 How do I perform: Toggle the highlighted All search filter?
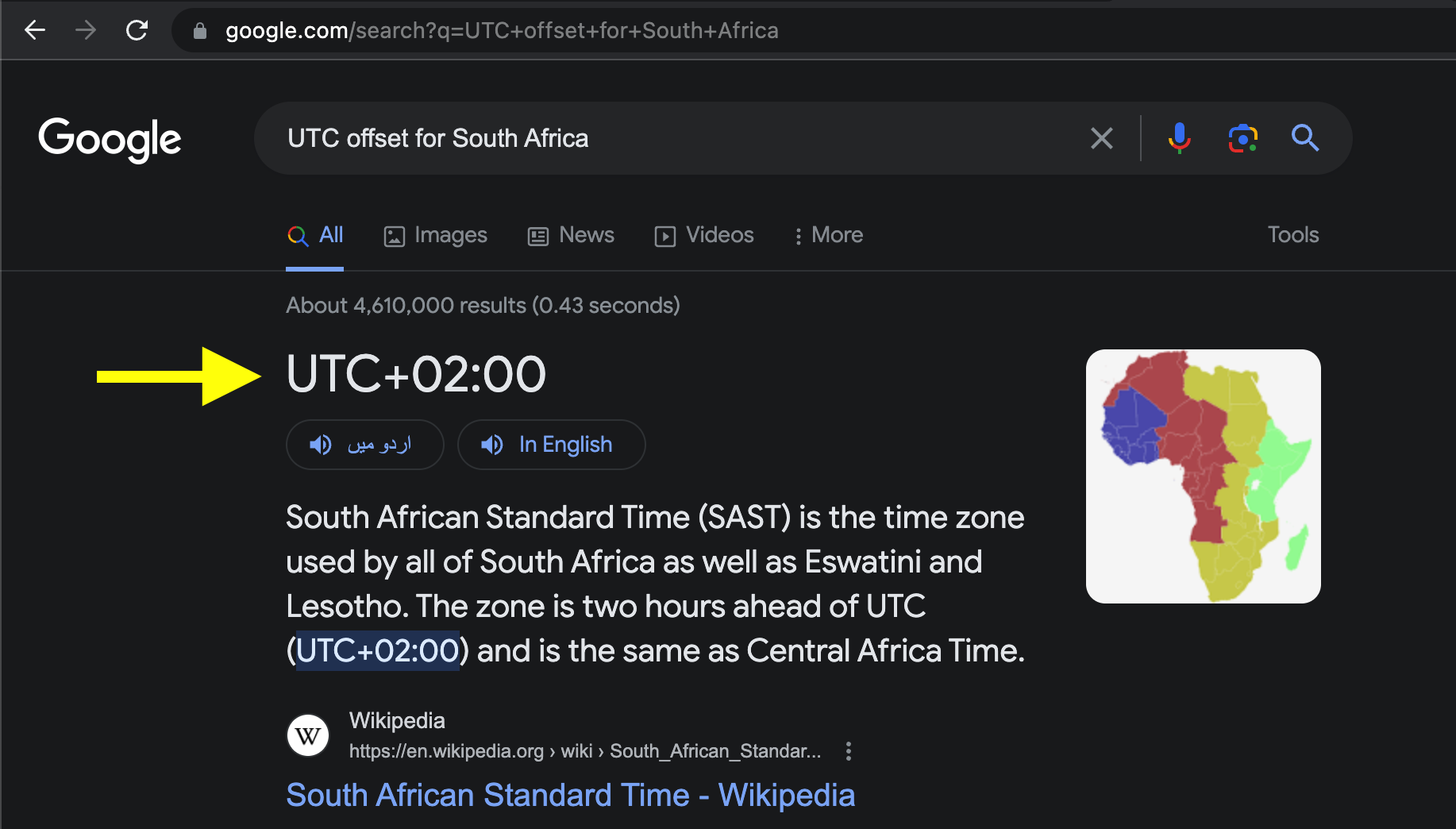coord(315,235)
